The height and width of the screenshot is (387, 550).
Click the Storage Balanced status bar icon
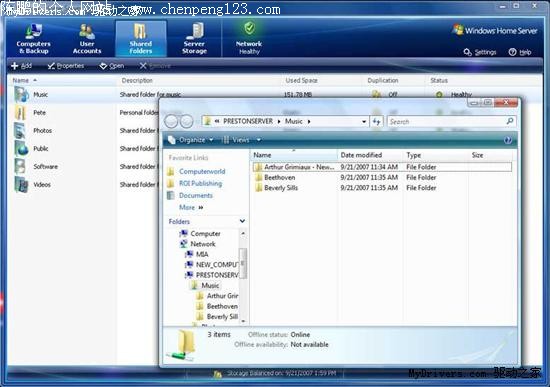(x=217, y=374)
